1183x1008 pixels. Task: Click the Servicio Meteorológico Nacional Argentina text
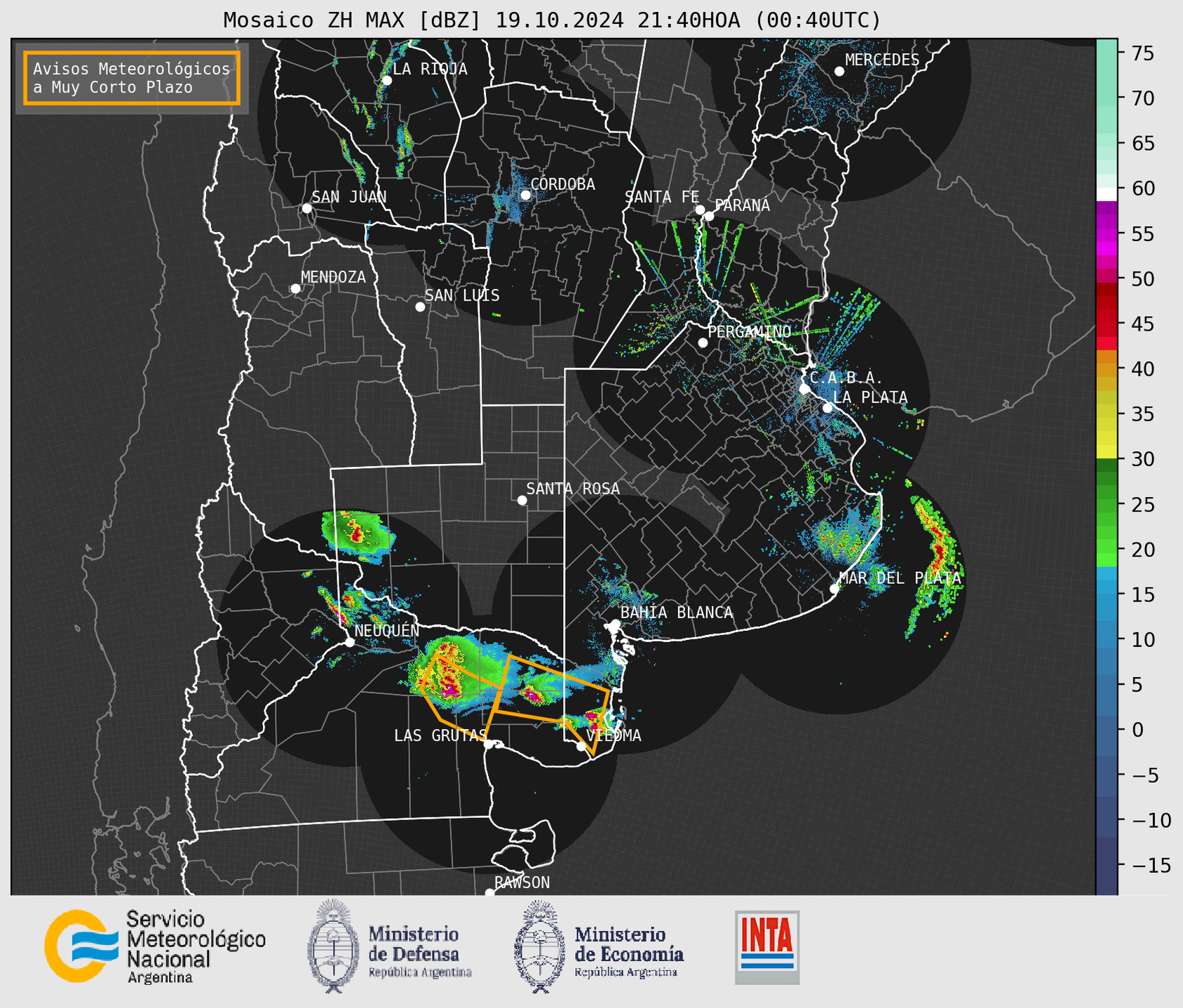pos(196,946)
